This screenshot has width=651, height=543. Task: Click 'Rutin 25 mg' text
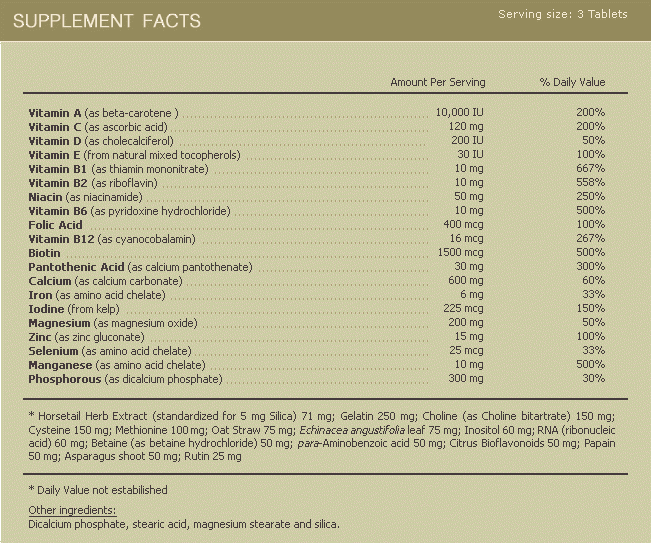[213, 457]
